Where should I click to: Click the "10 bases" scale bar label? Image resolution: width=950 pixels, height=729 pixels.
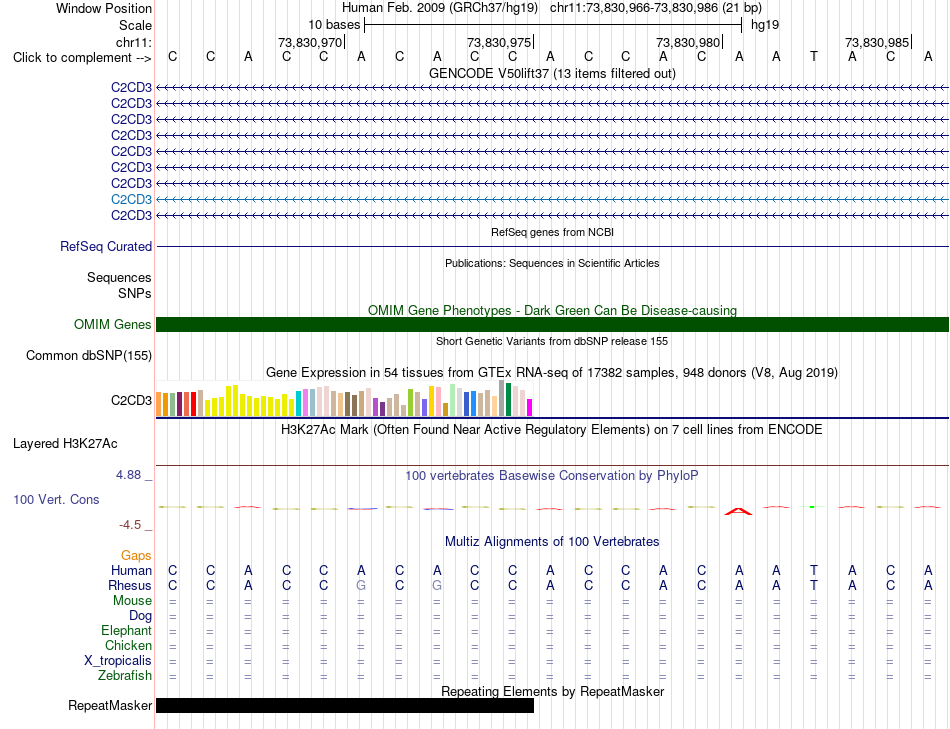(334, 25)
